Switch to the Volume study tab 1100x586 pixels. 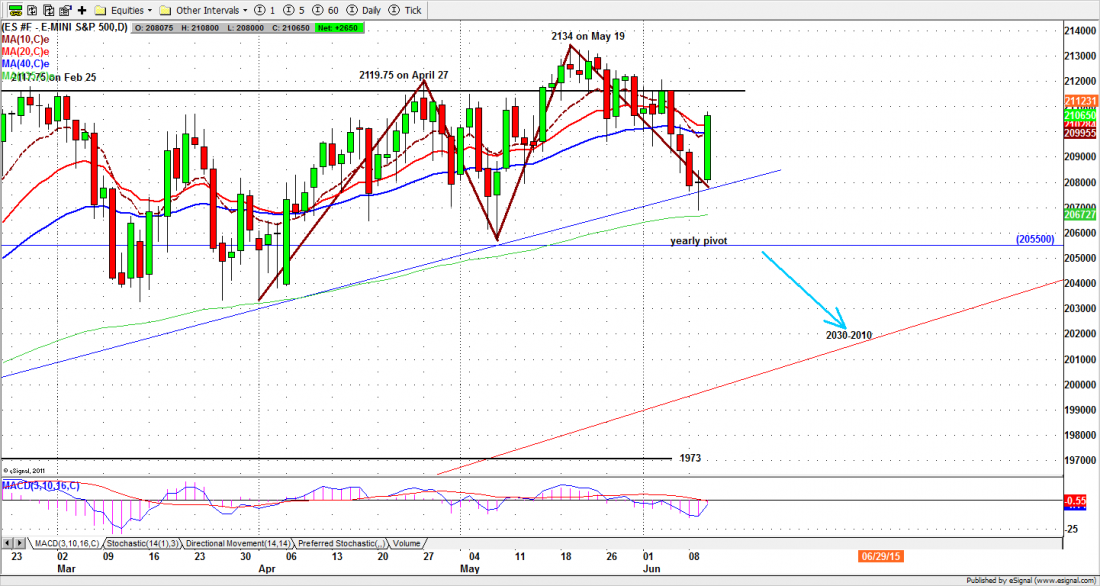[407, 544]
